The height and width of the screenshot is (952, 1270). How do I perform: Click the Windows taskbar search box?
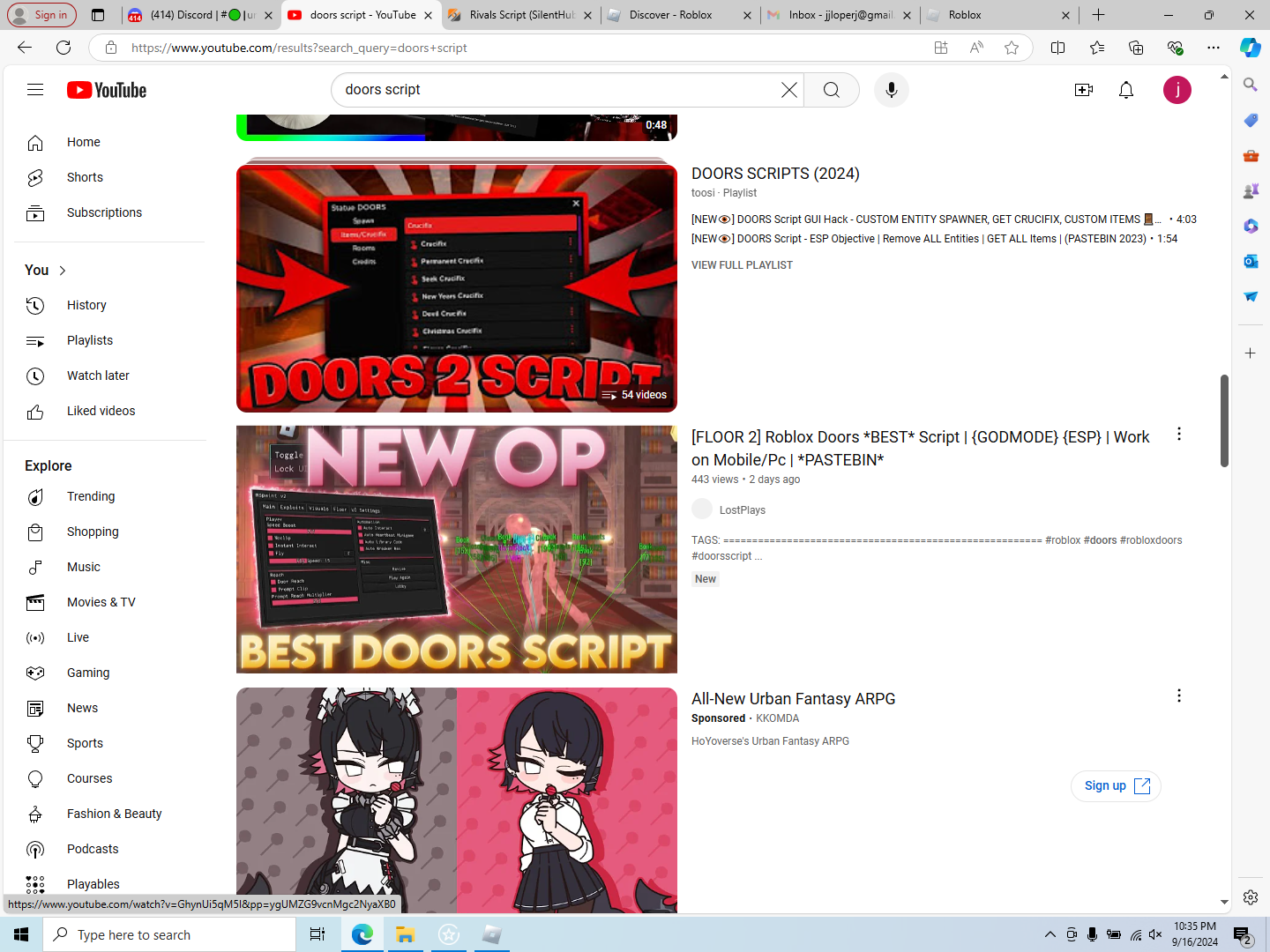[169, 934]
